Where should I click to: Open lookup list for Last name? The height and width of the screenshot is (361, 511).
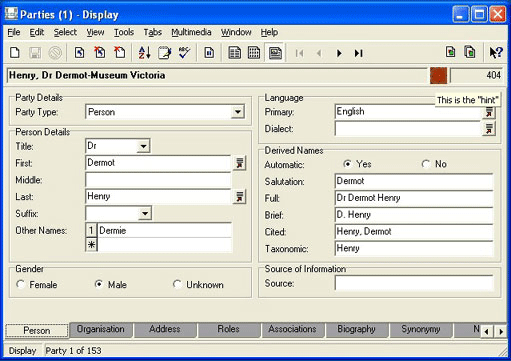point(239,197)
